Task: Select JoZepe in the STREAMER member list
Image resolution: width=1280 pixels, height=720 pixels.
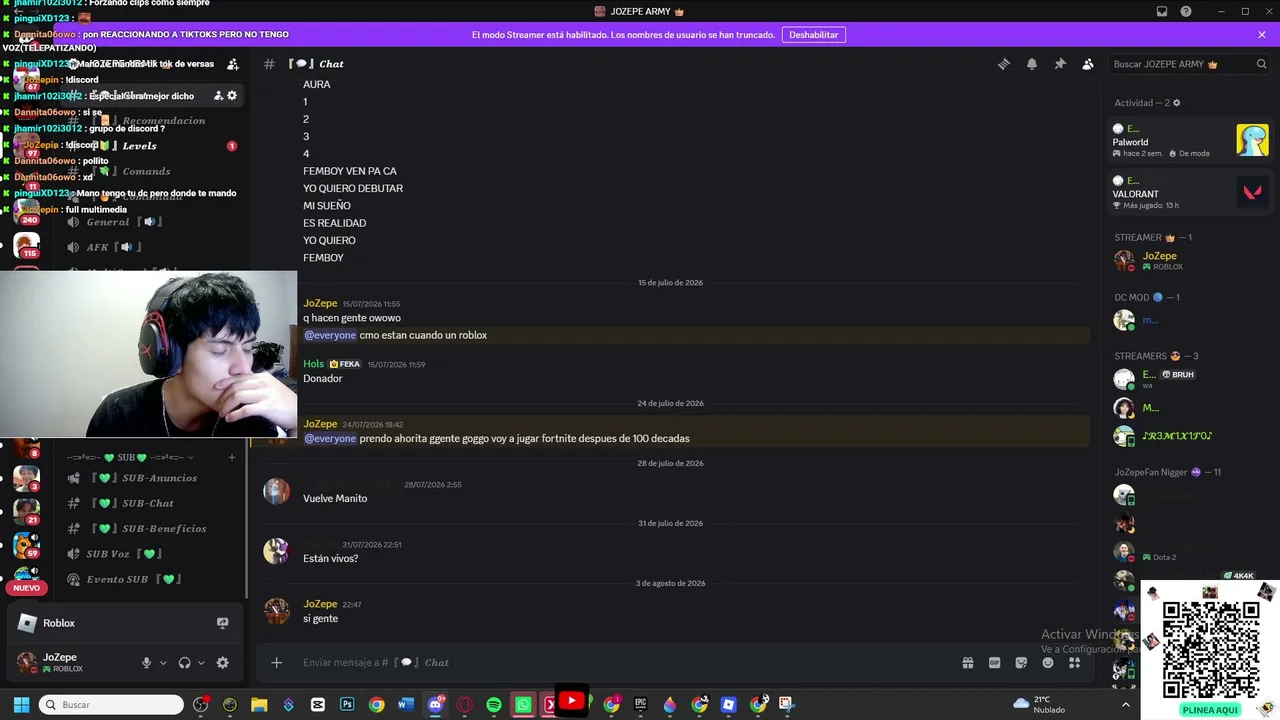Action: [x=1190, y=260]
